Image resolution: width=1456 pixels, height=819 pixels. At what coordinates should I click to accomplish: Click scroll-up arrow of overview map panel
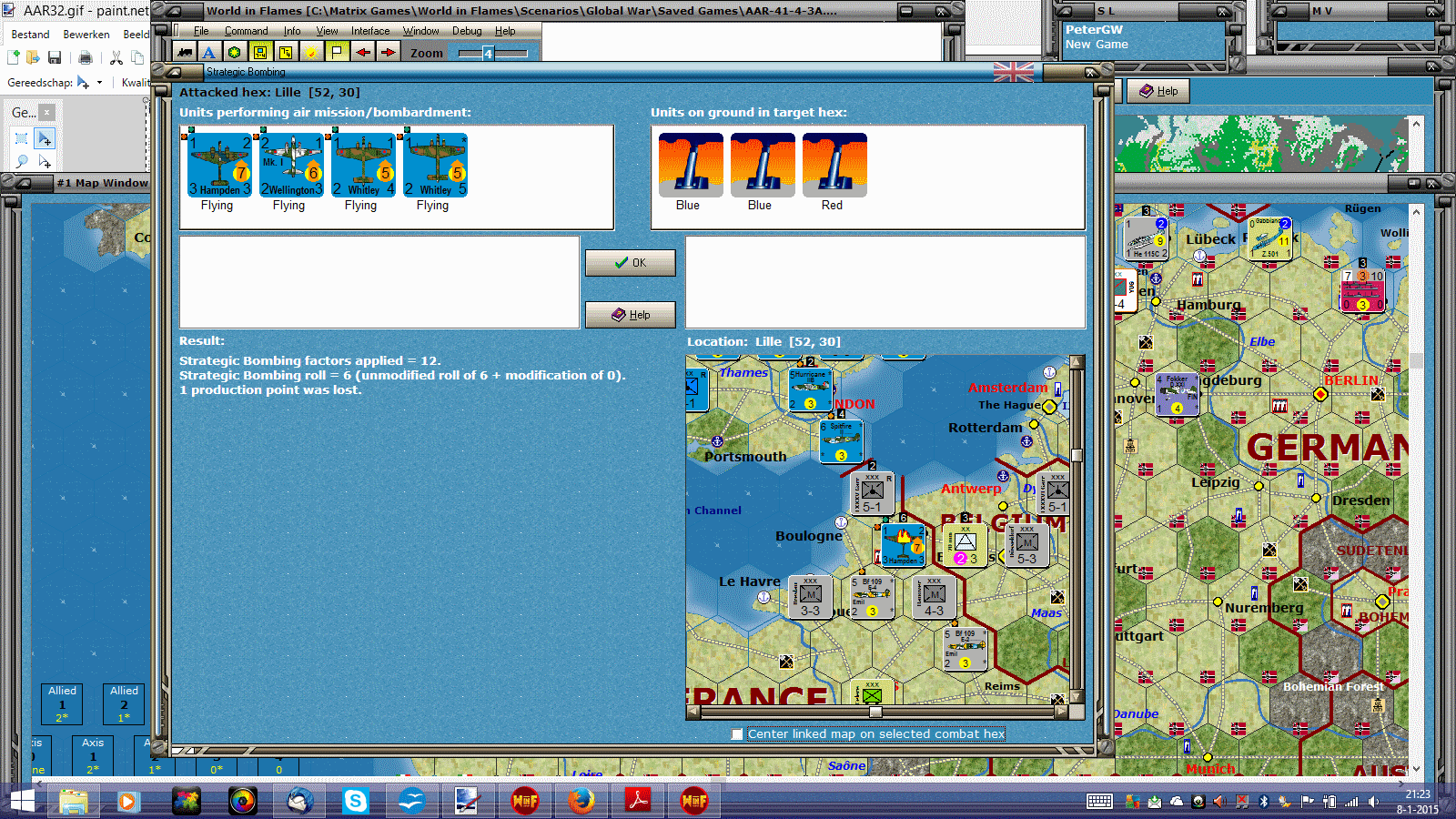1416,123
